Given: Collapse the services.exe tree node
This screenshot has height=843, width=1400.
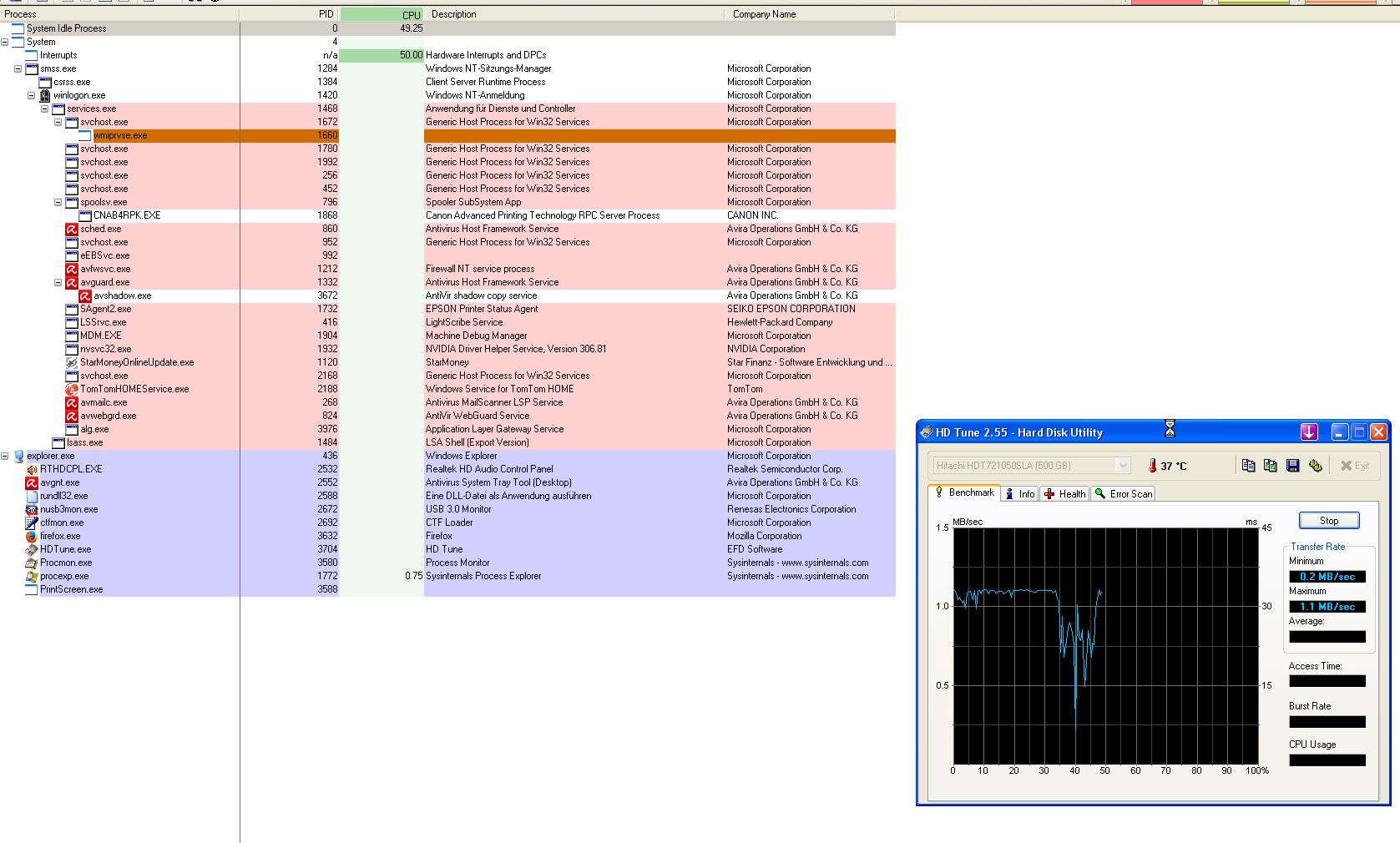Looking at the screenshot, I should 45,109.
